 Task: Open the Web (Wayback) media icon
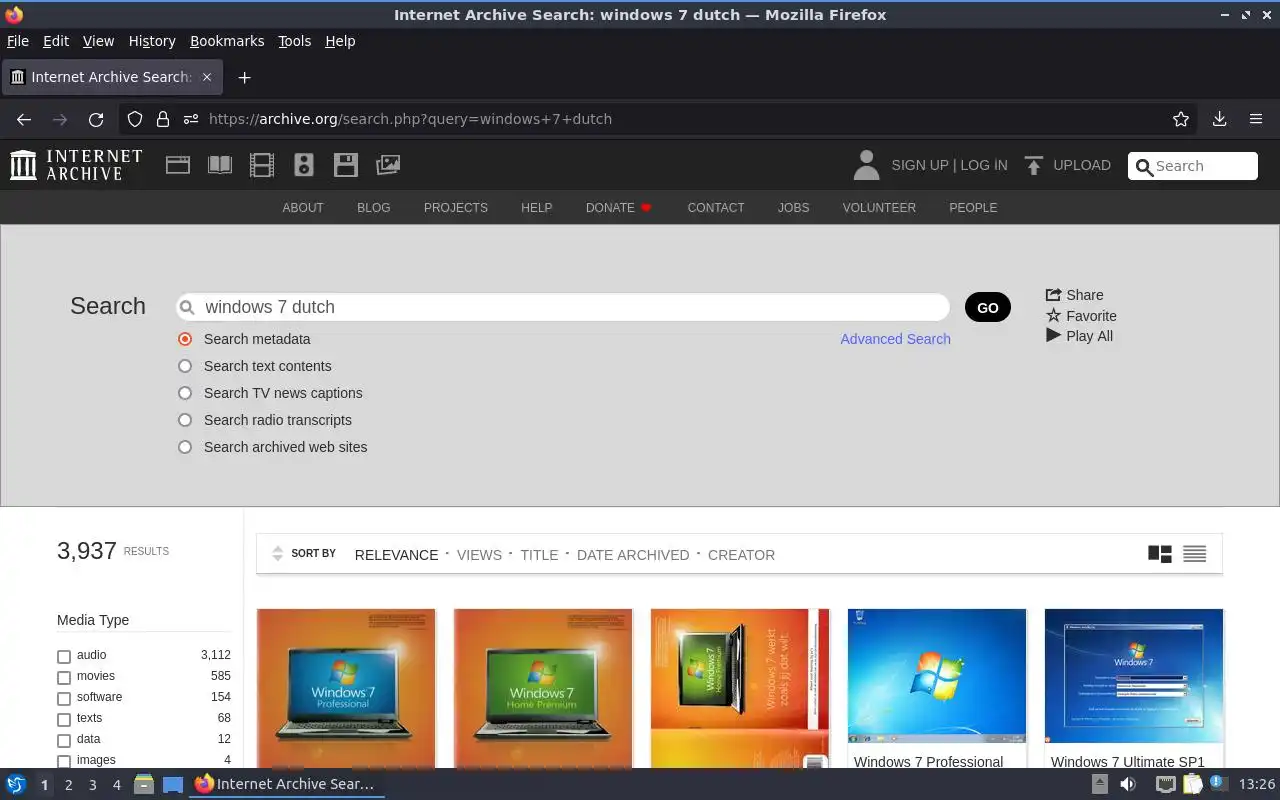178,165
